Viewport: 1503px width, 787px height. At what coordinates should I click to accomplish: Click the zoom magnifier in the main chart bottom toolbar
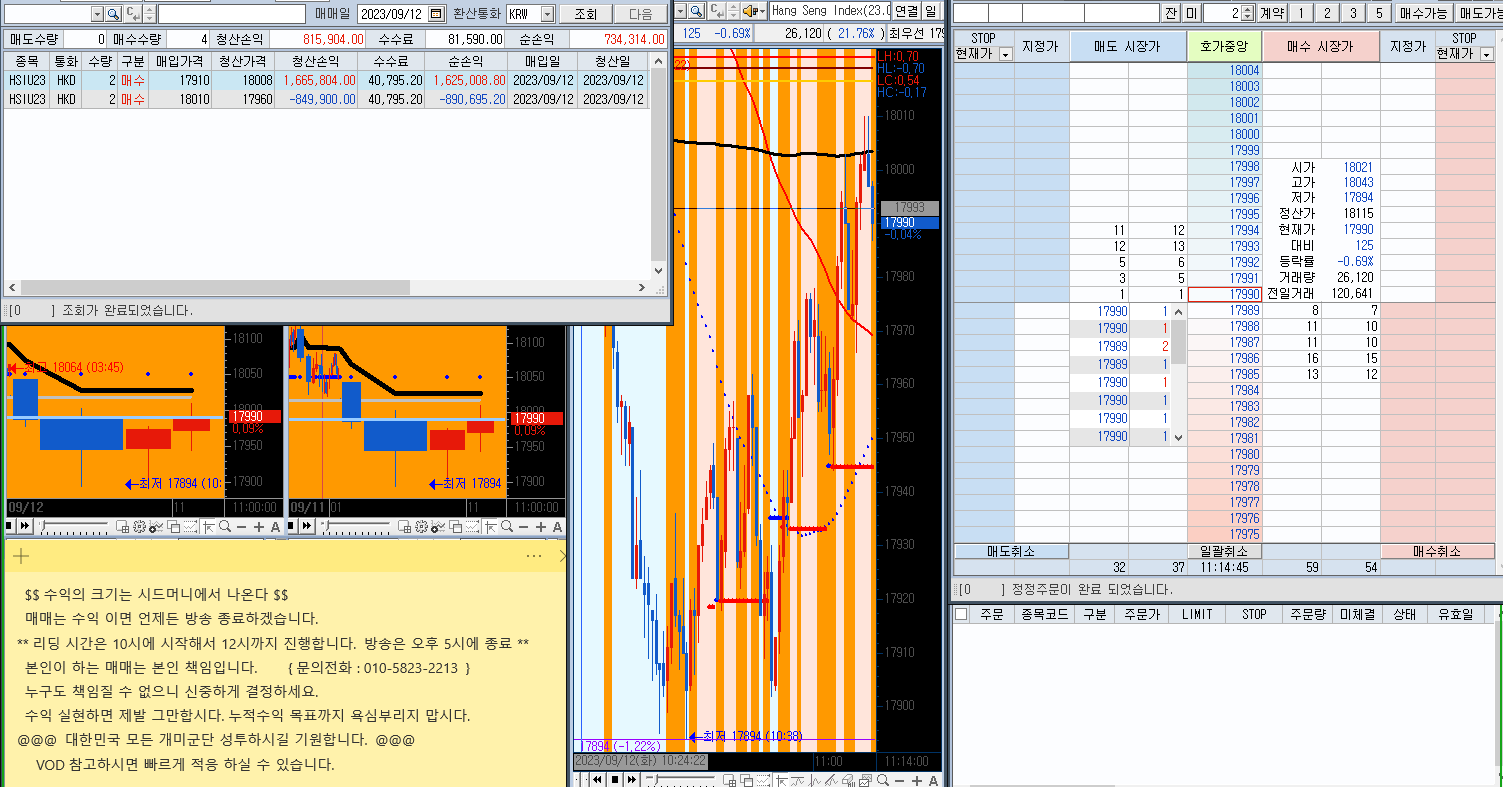(883, 780)
